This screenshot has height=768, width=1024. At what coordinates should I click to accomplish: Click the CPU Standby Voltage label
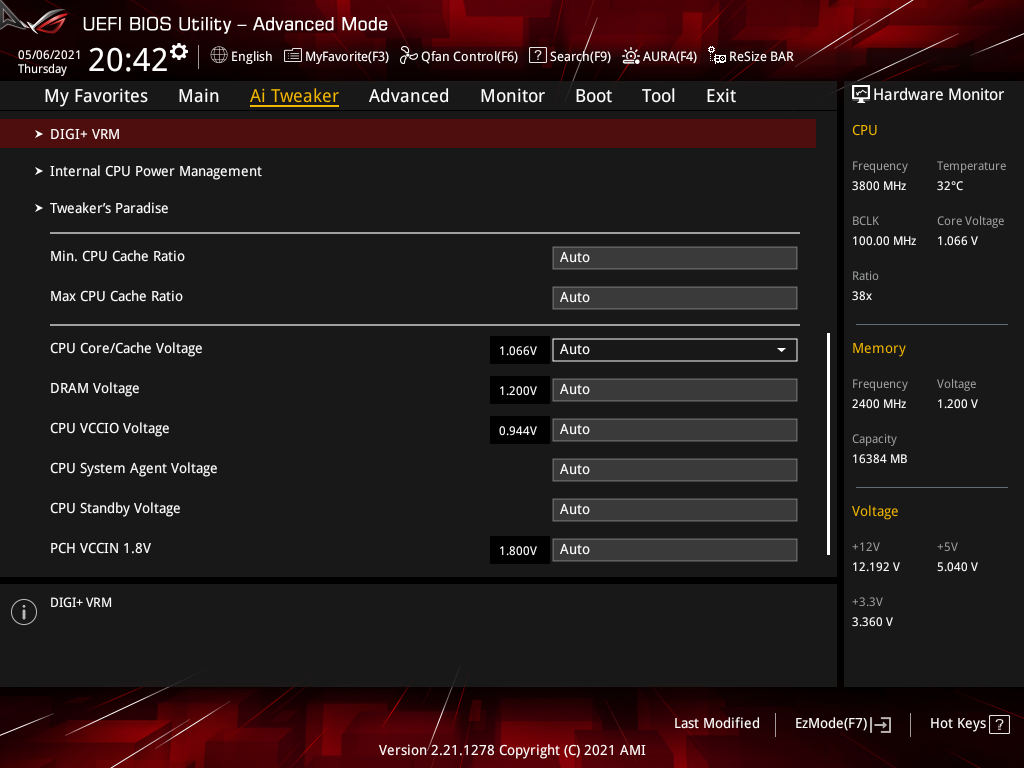(x=115, y=509)
